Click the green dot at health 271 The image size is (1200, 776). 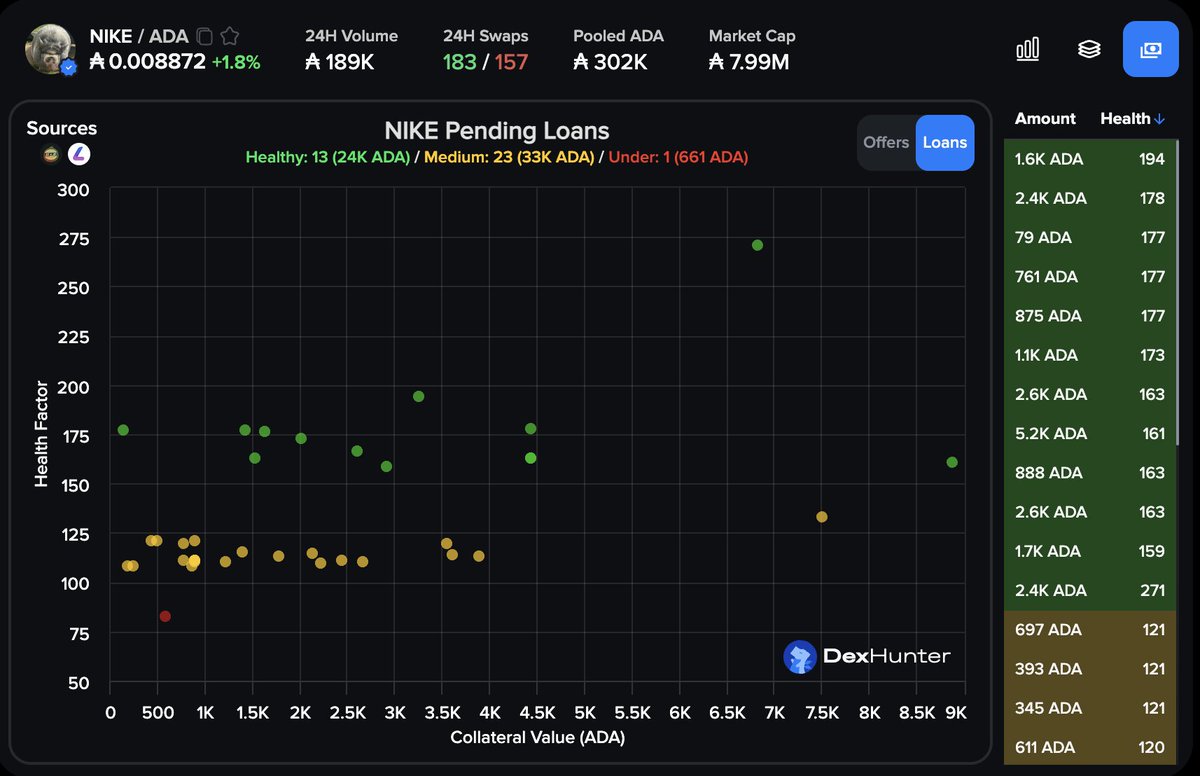click(757, 245)
